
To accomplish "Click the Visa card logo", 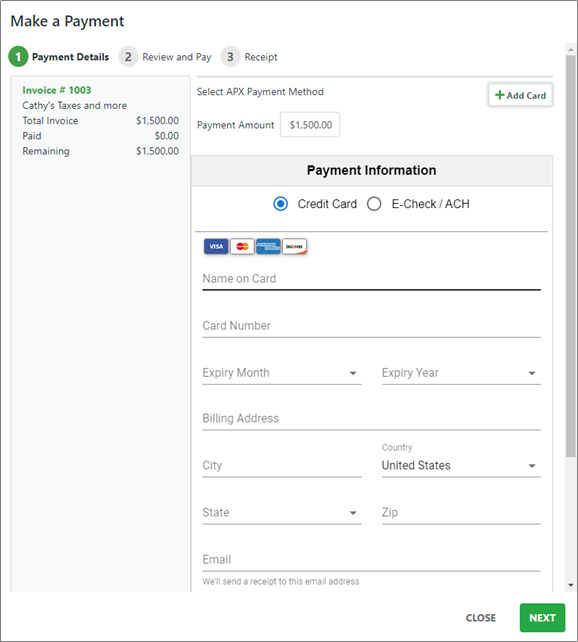I will [x=216, y=246].
